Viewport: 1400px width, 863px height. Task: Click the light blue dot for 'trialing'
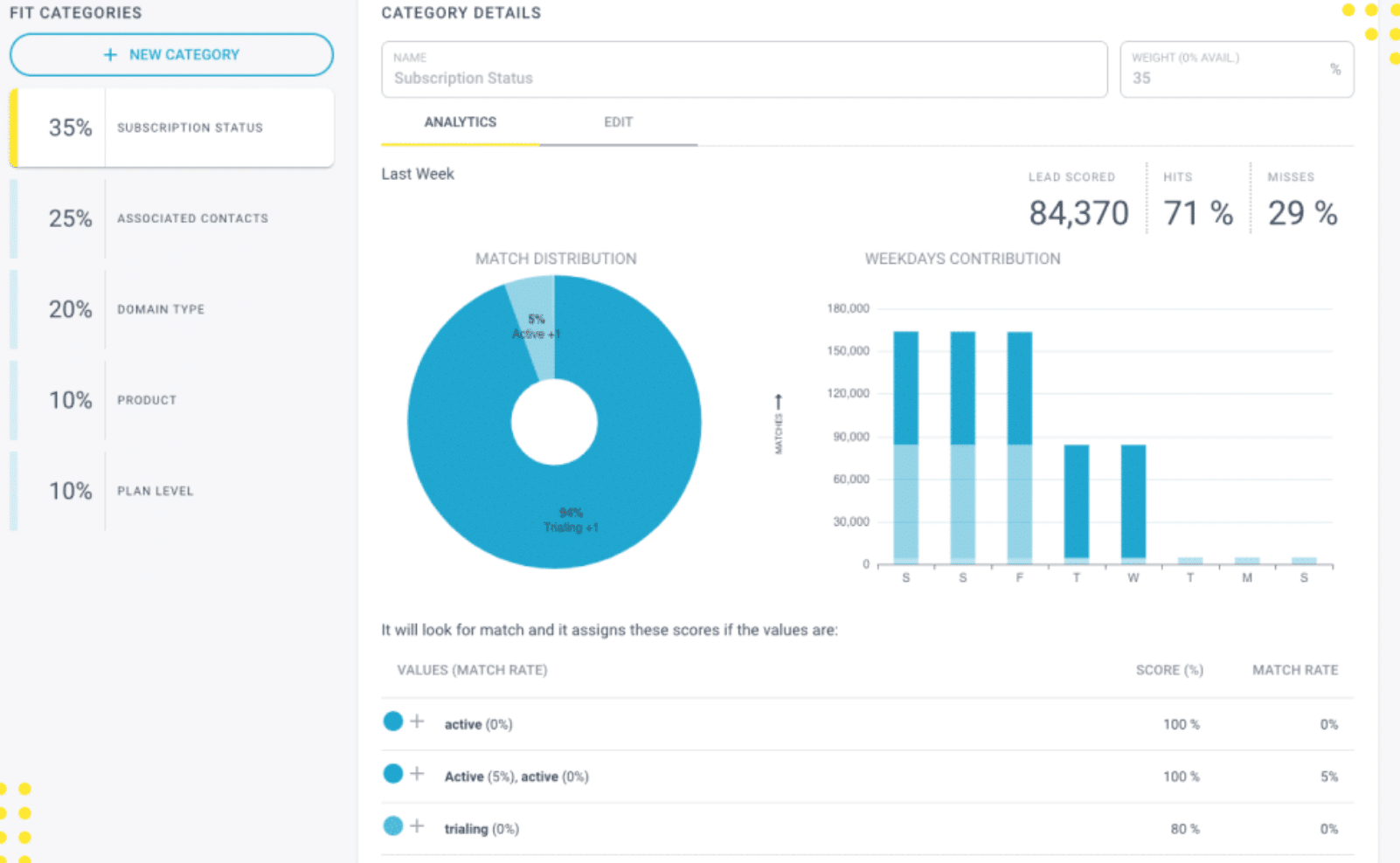pos(393,826)
